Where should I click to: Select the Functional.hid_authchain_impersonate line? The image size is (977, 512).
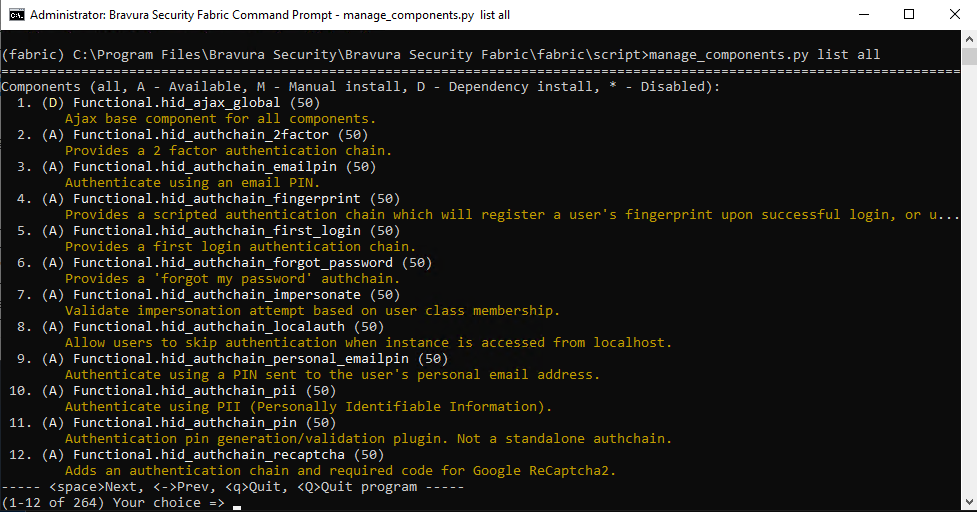coord(220,295)
